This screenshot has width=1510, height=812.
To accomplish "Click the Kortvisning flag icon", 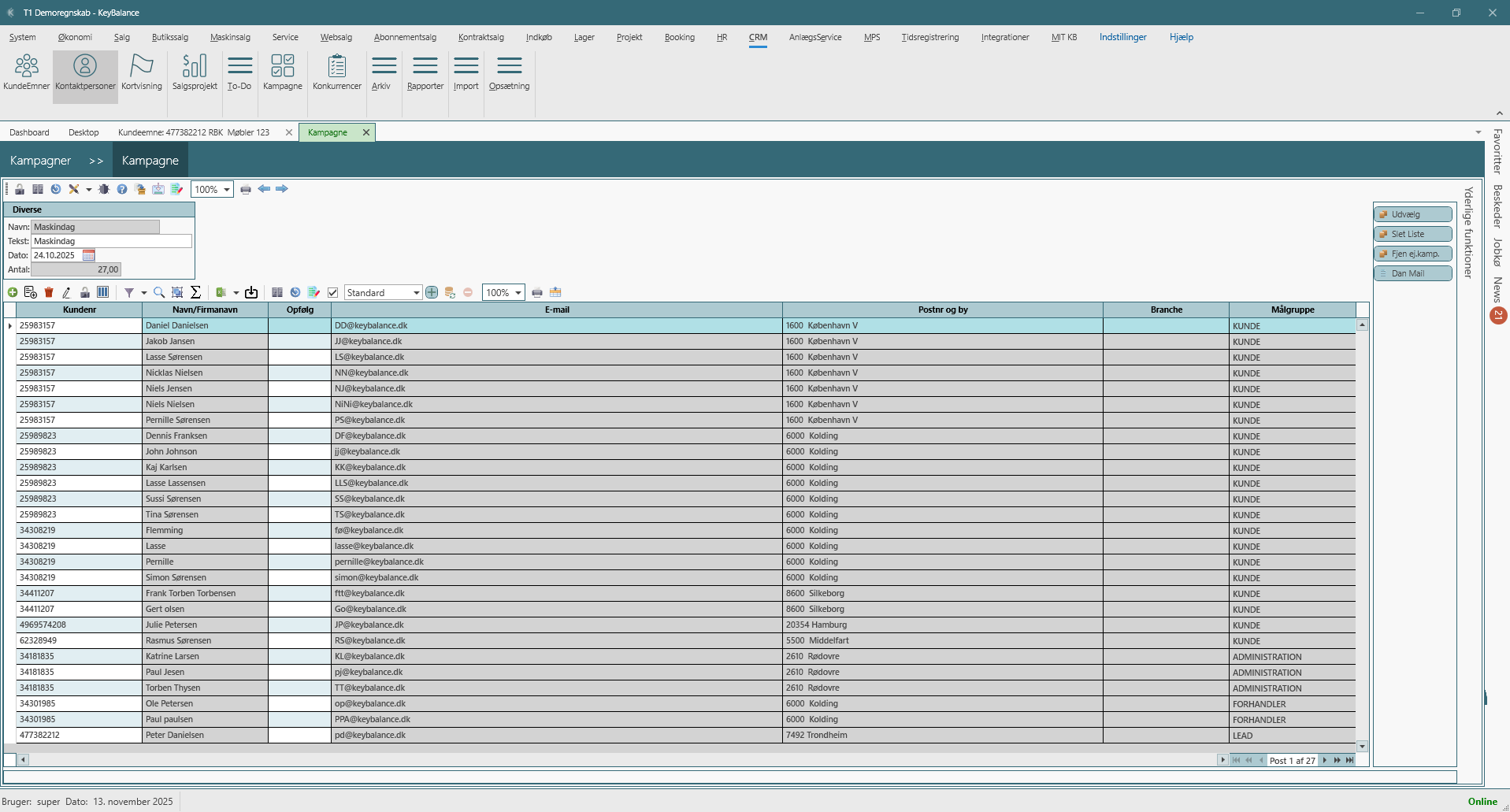I will point(142,72).
